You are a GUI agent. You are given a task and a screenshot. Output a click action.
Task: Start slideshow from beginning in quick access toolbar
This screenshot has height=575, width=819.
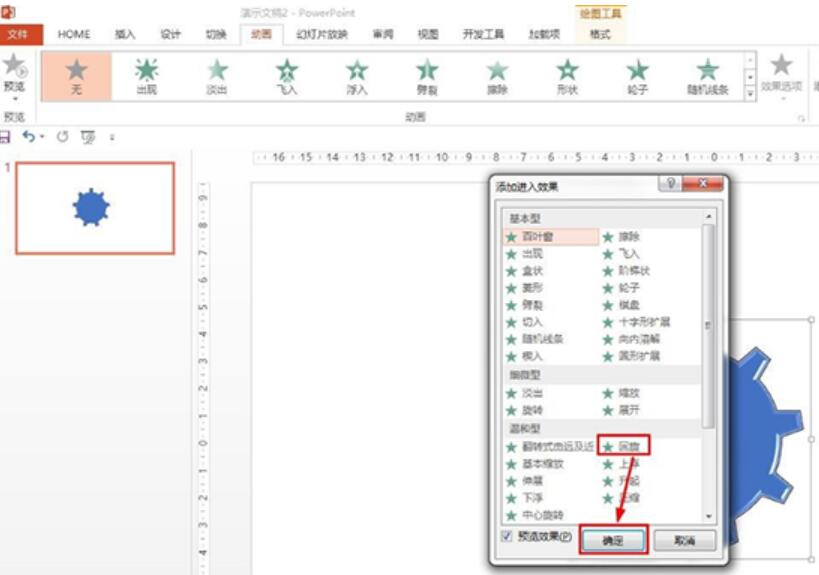88,137
